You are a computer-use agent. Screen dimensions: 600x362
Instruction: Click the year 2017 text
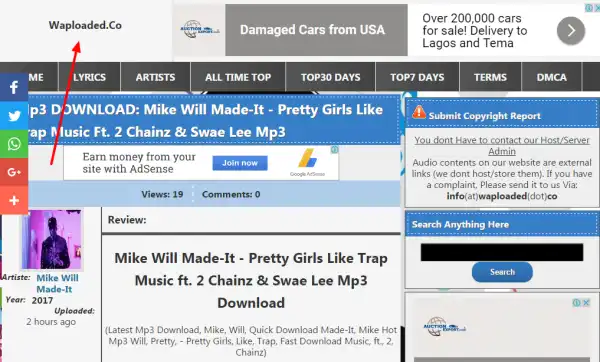[x=42, y=300]
